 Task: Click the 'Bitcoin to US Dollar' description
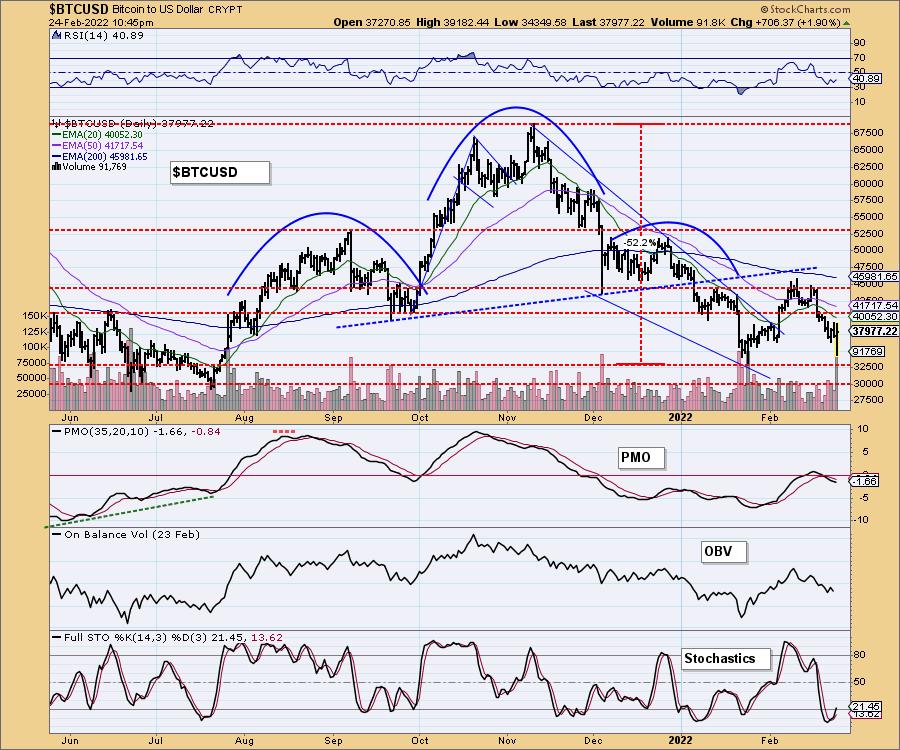click(x=157, y=10)
